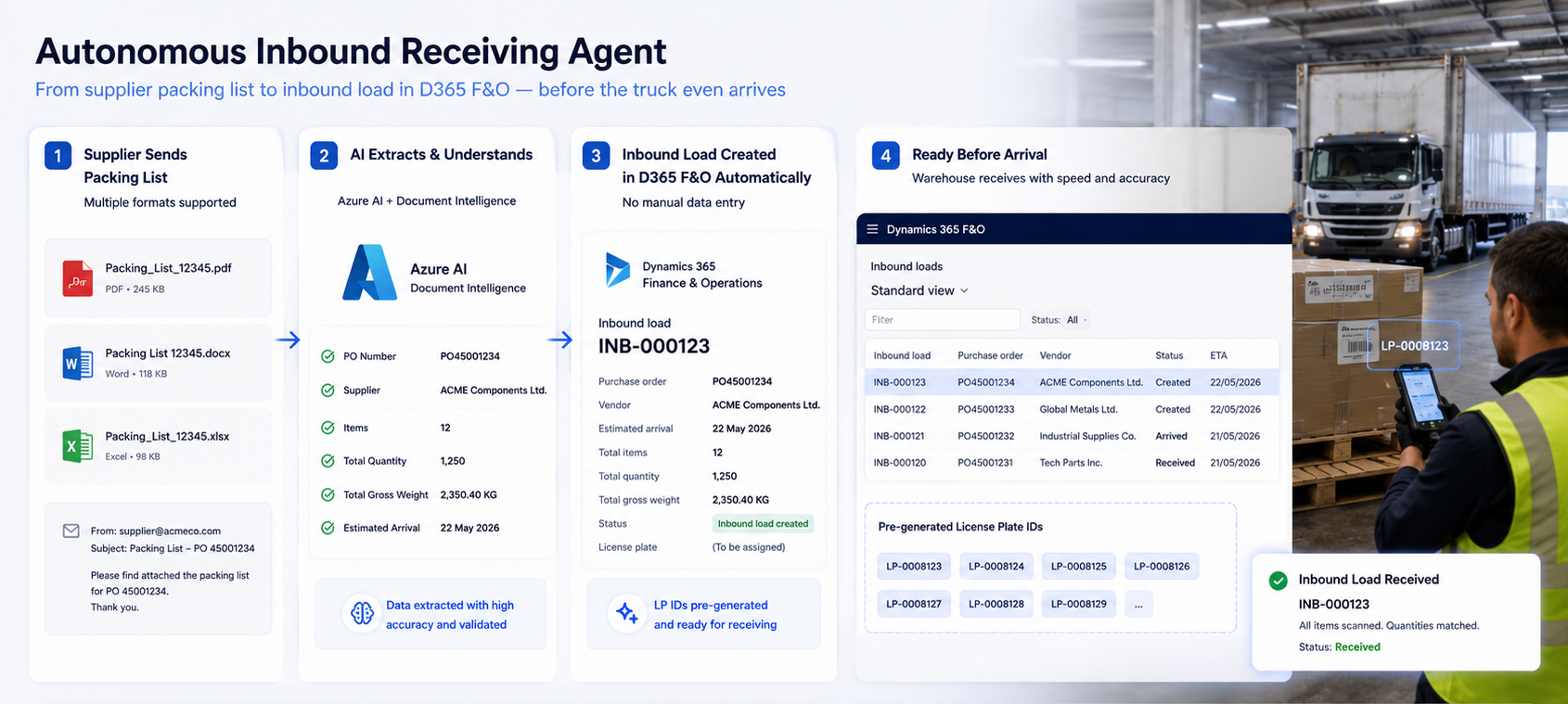Viewport: 1568px width, 704px height.
Task: Sort by Inbound load column header
Action: [902, 355]
